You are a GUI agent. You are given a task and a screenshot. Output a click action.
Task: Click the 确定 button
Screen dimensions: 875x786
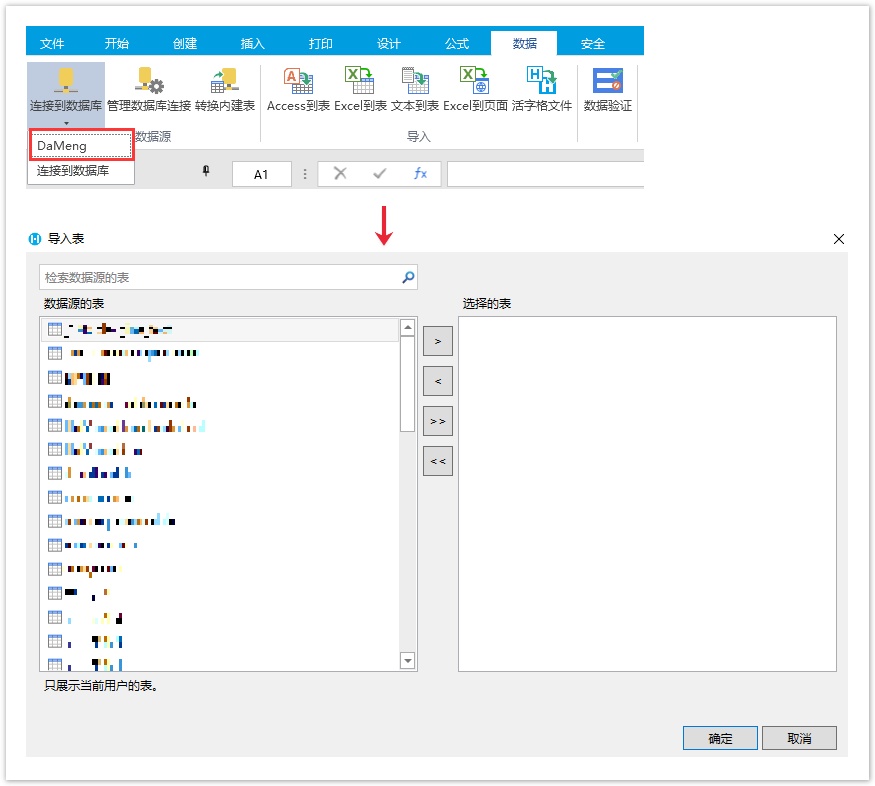(x=720, y=738)
